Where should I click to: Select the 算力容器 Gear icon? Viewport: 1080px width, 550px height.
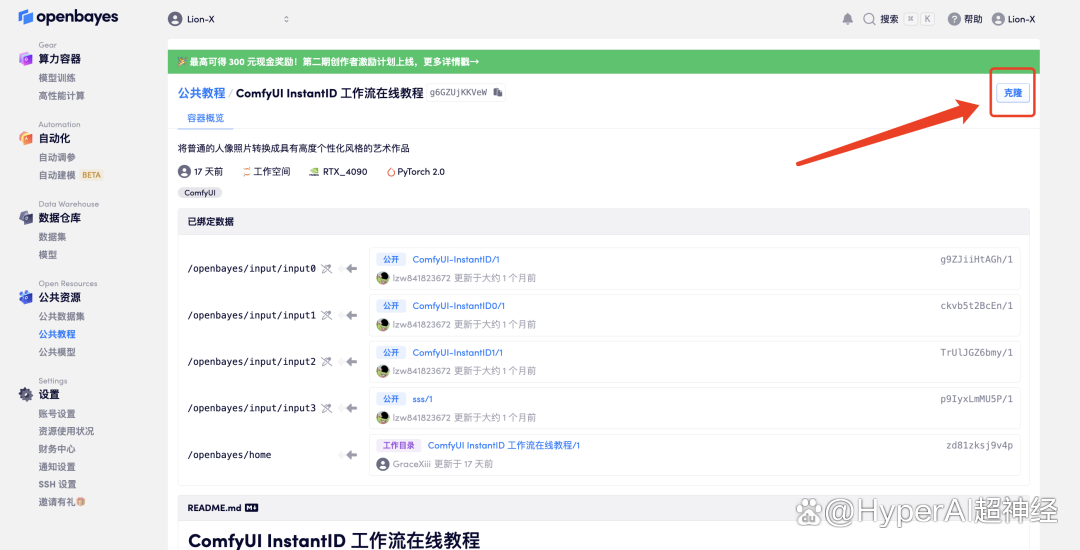click(x=25, y=59)
